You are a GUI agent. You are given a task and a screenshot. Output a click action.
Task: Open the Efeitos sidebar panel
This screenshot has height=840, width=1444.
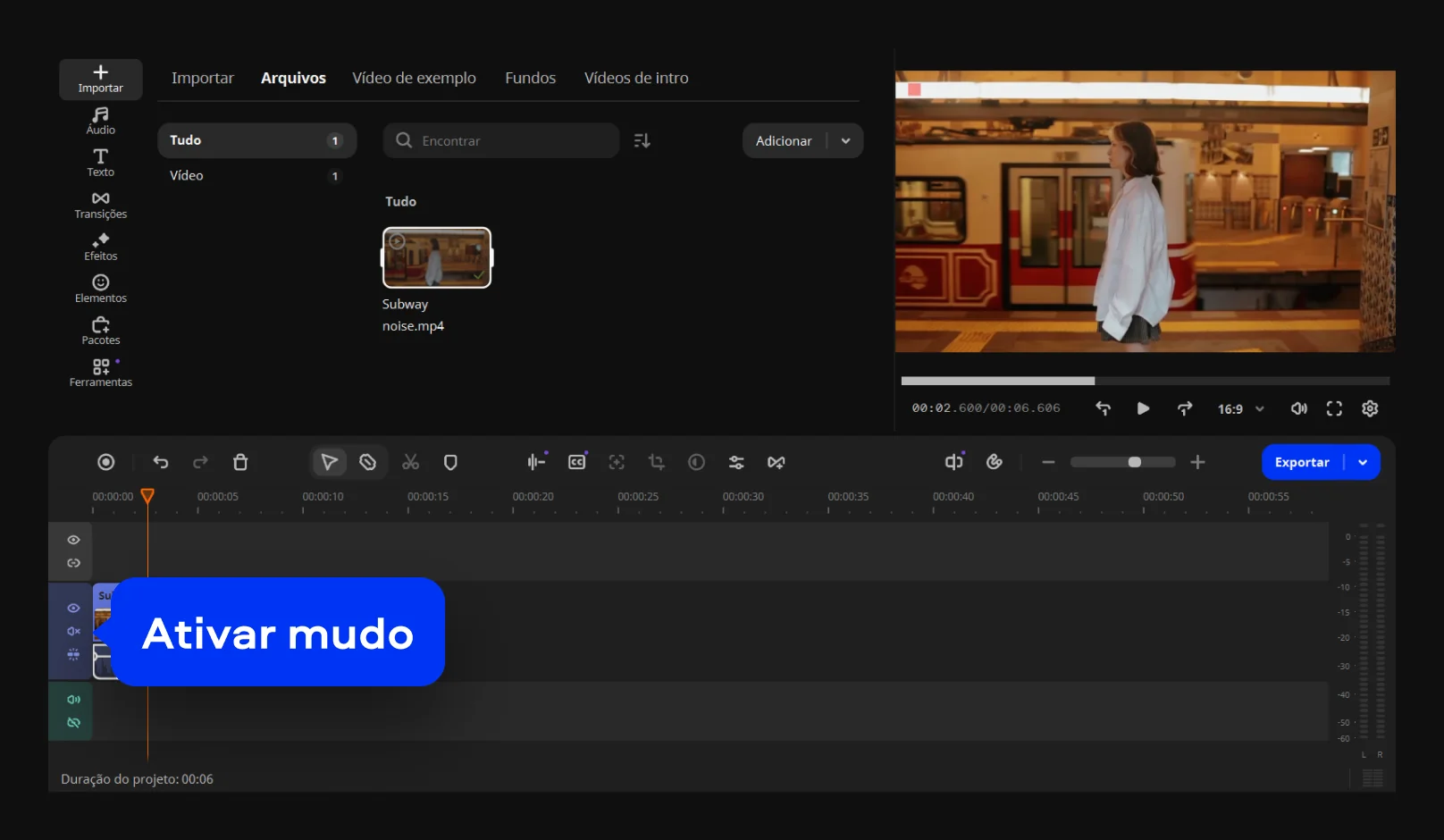point(100,247)
